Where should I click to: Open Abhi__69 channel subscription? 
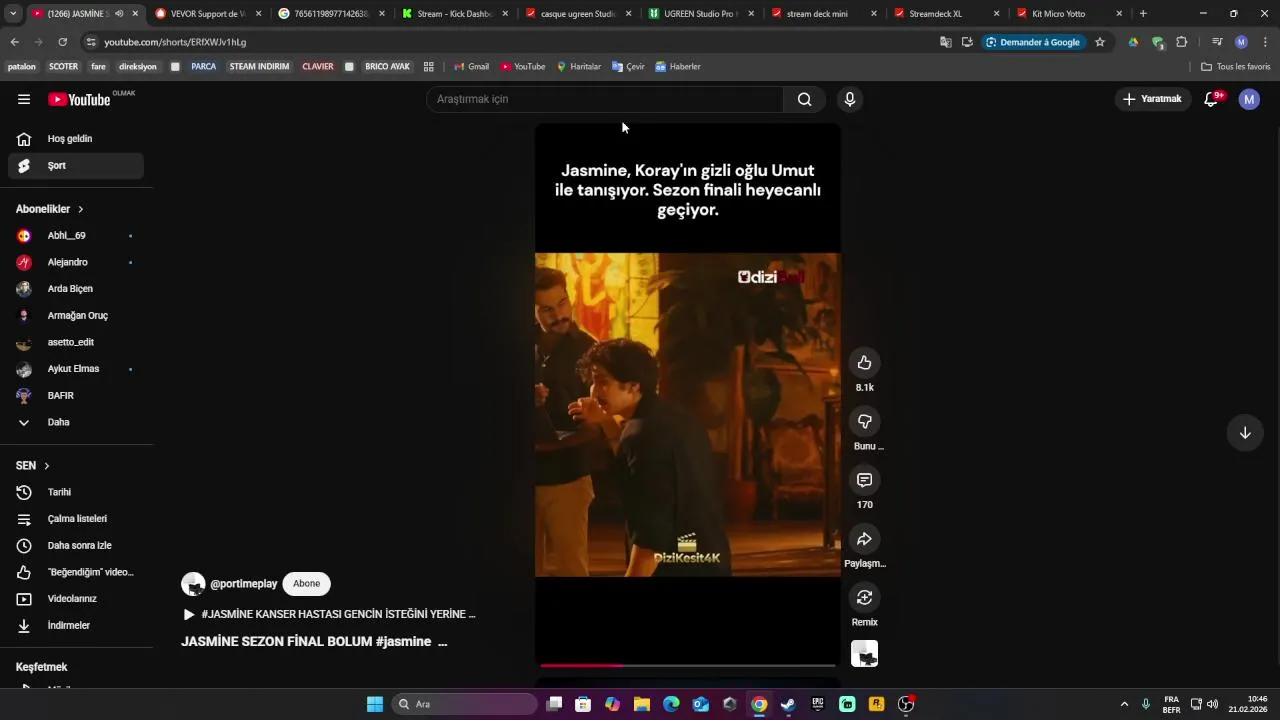pyautogui.click(x=76, y=236)
